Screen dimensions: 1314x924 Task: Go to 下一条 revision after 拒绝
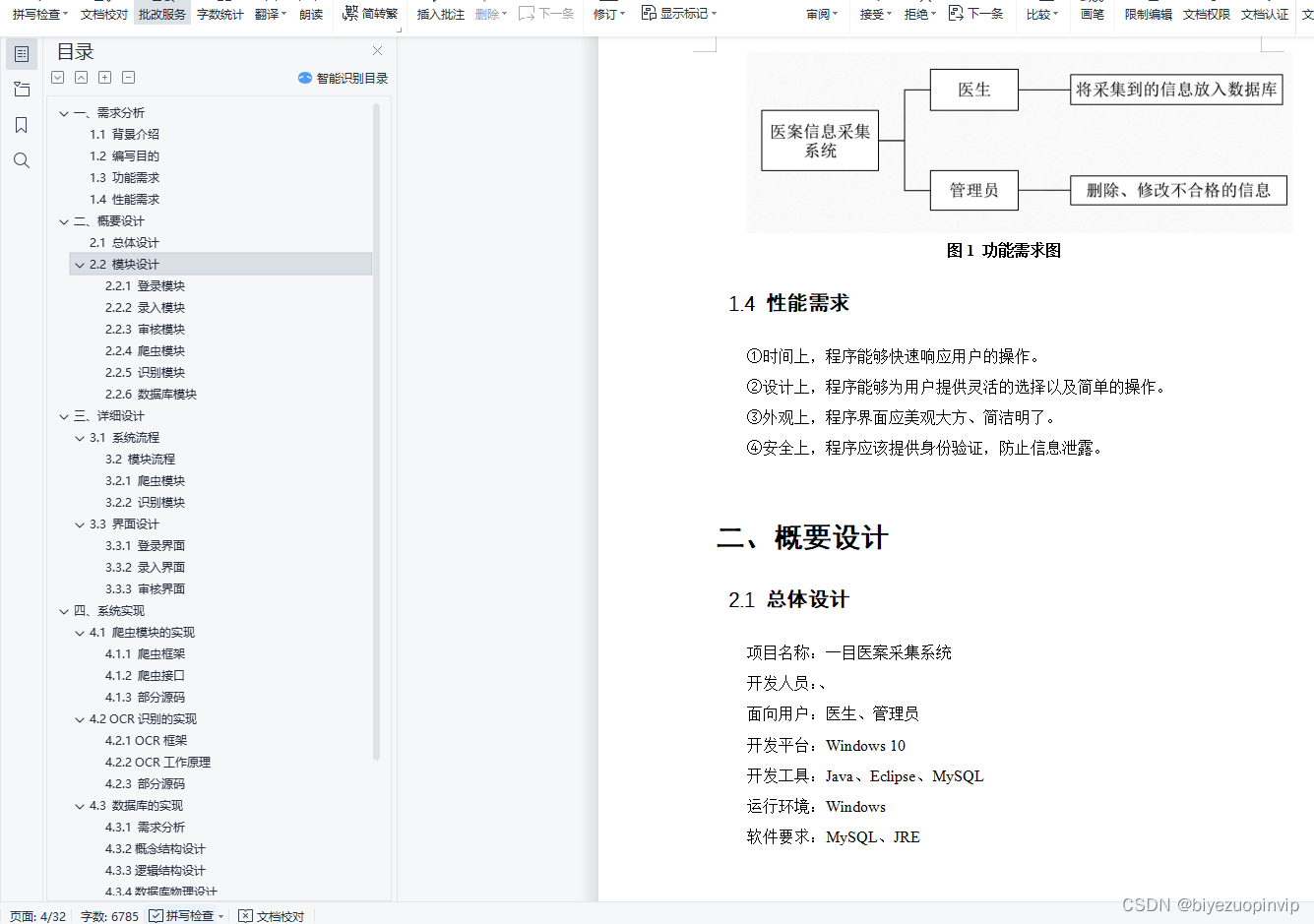pos(975,14)
